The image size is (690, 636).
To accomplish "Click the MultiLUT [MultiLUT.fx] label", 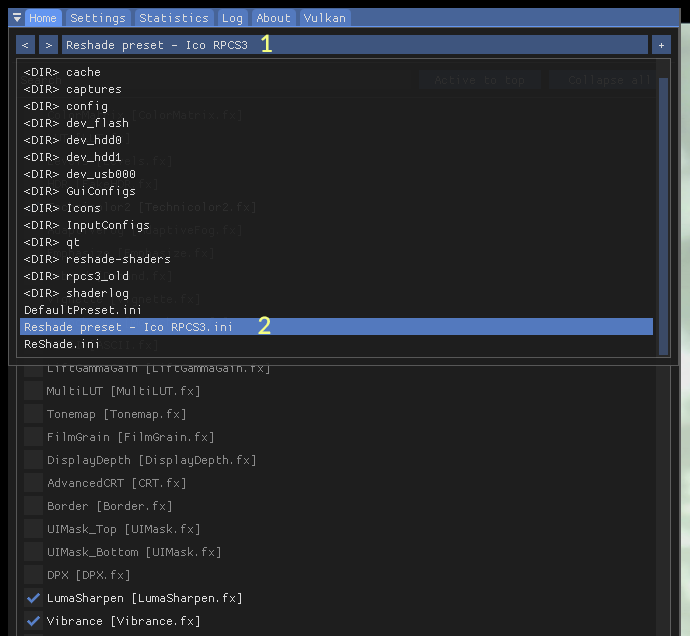I will 123,391.
